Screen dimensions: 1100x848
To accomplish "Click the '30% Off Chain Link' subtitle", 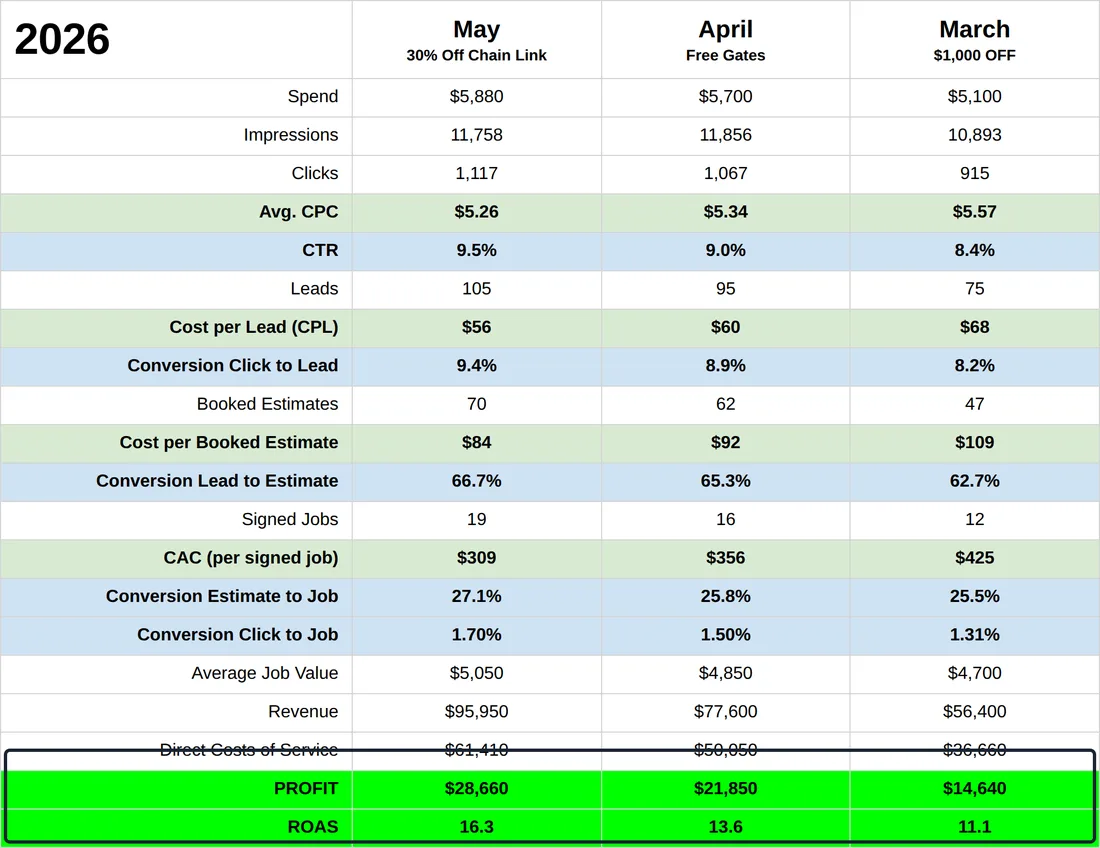I will coord(476,55).
